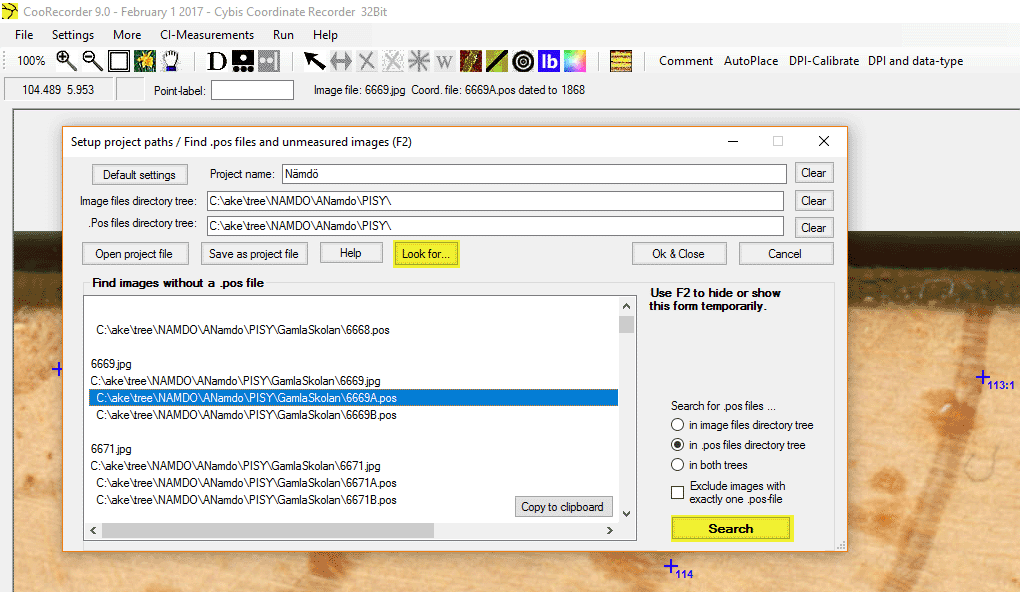The height and width of the screenshot is (592, 1020).
Task: Click the gray dots pattern icon
Action: click(269, 61)
